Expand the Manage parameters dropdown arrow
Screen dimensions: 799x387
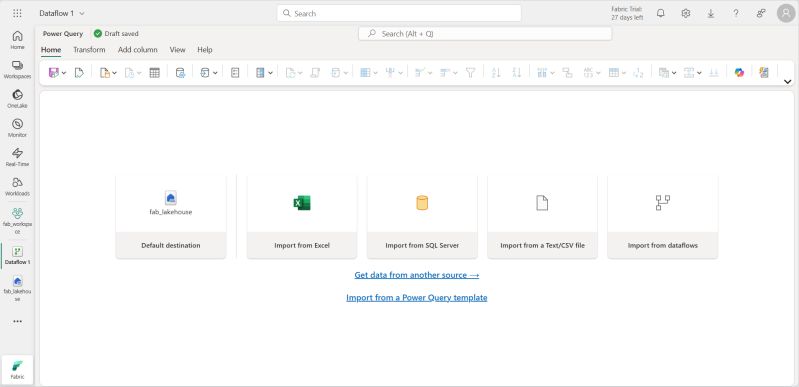215,73
